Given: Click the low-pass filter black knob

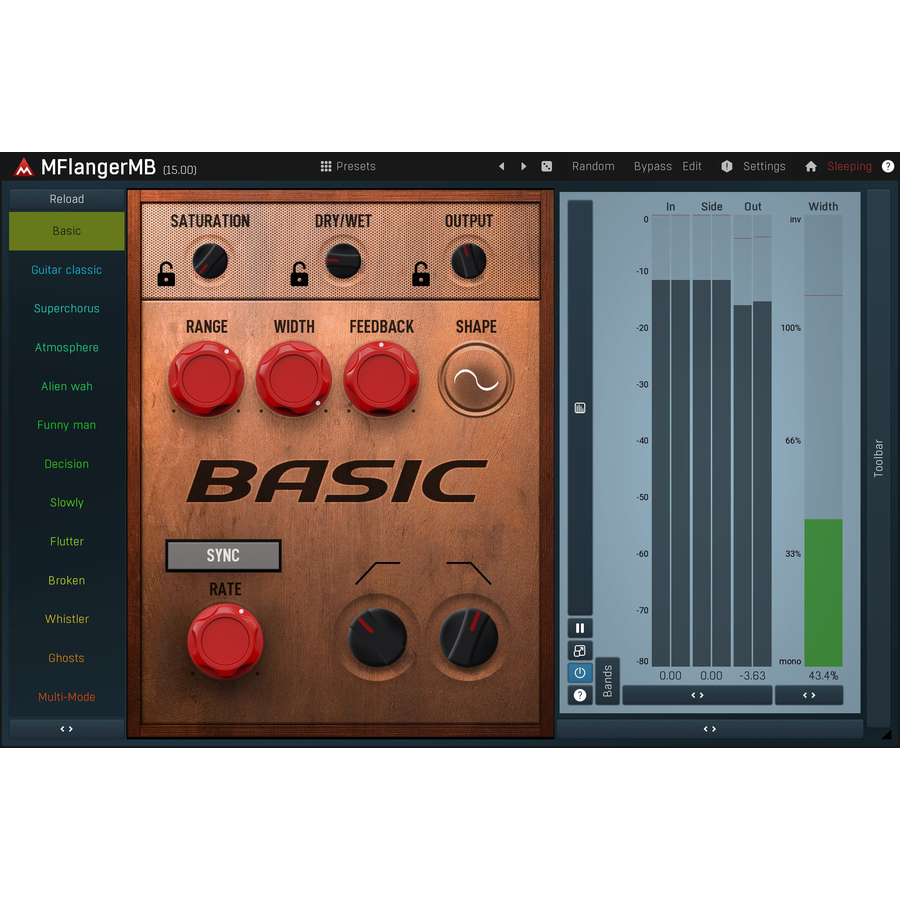Looking at the screenshot, I should [x=469, y=638].
